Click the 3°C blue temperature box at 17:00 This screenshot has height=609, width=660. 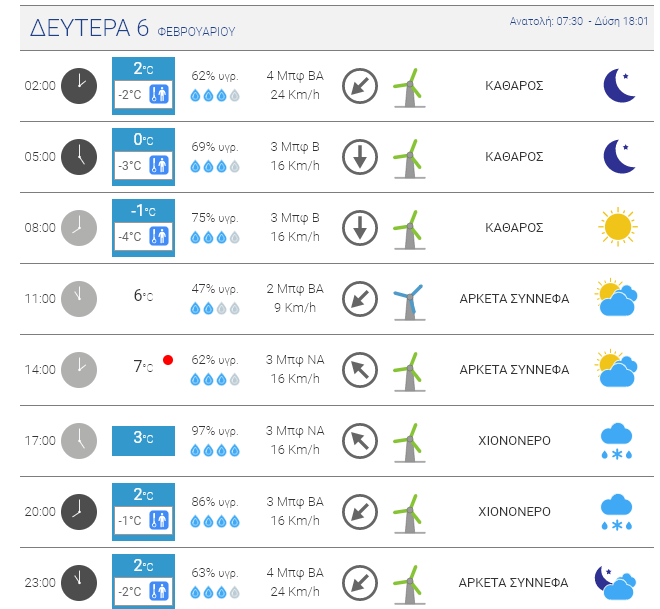tap(143, 441)
